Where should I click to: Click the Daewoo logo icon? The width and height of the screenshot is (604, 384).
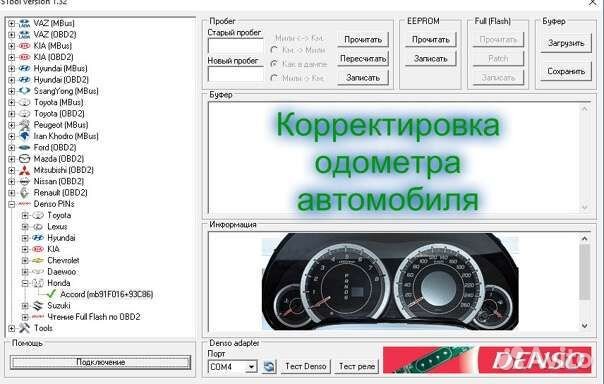(x=38, y=272)
